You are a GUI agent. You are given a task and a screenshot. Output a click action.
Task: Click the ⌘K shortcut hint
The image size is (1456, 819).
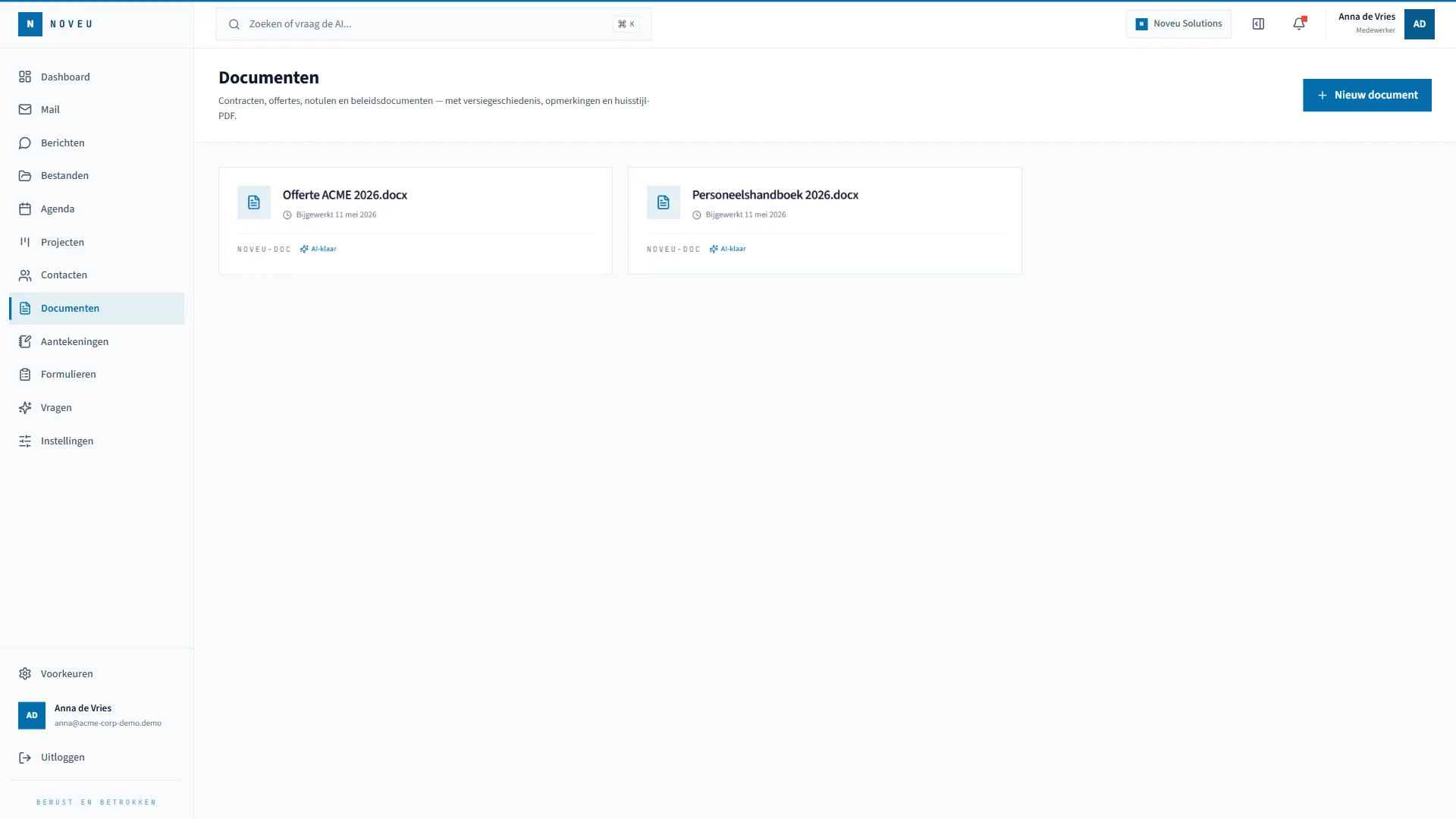(626, 24)
